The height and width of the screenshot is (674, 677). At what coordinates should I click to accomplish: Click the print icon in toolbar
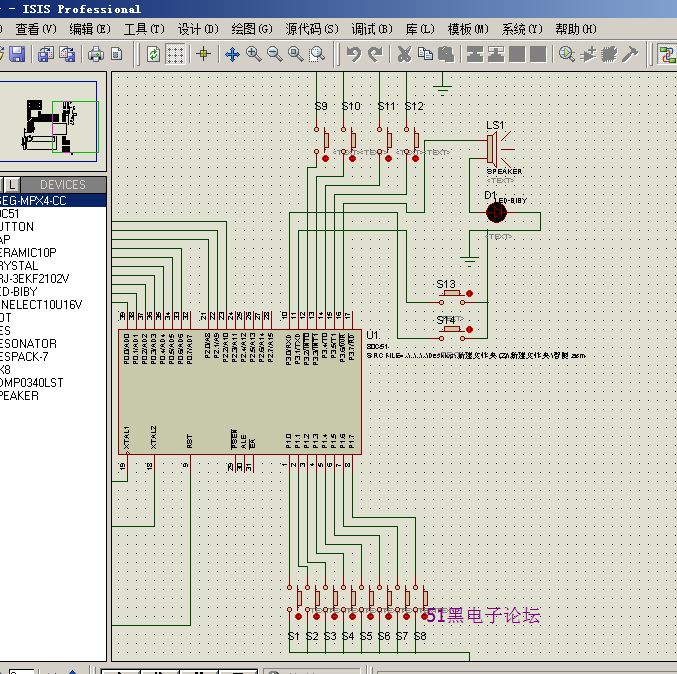click(x=96, y=54)
